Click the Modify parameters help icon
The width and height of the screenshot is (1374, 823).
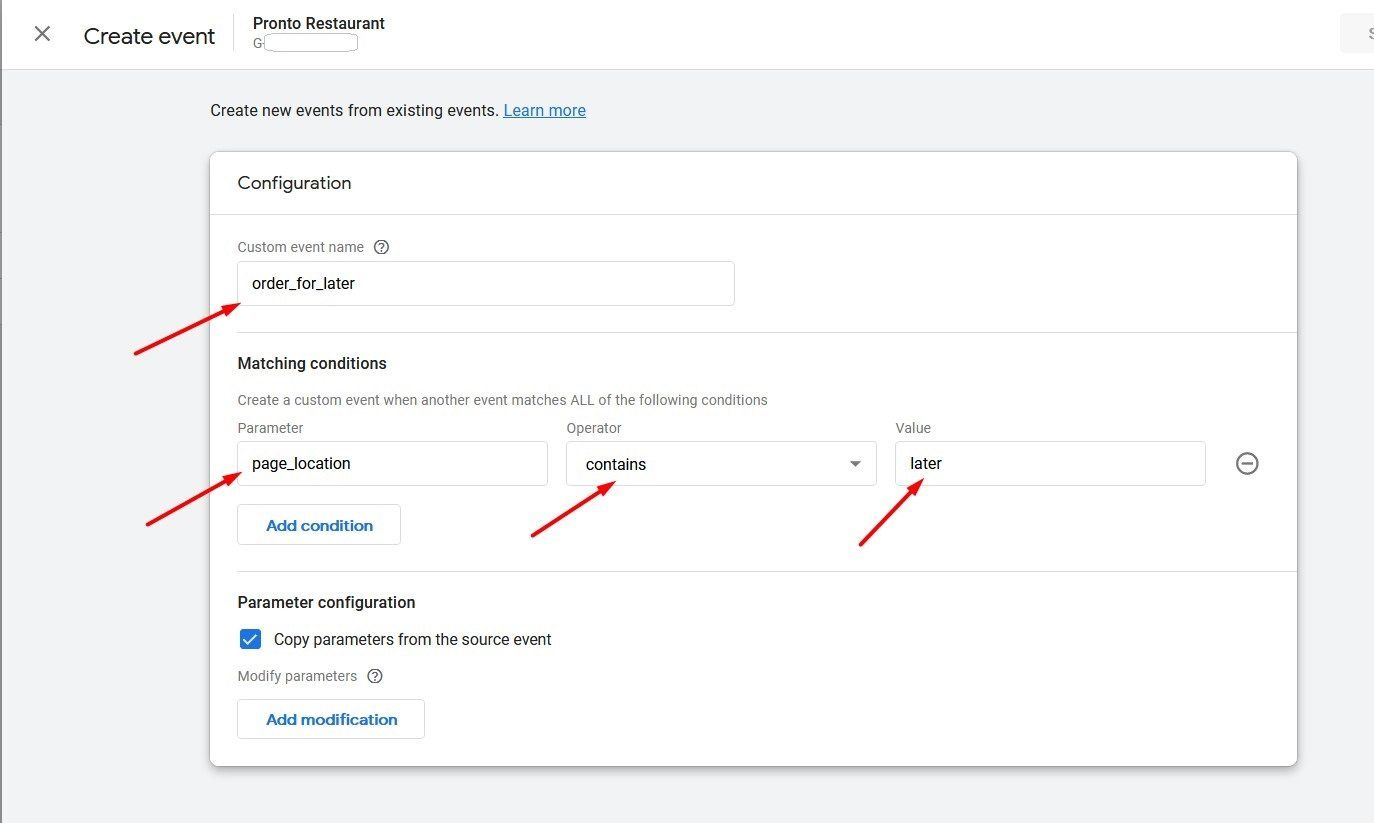point(375,676)
